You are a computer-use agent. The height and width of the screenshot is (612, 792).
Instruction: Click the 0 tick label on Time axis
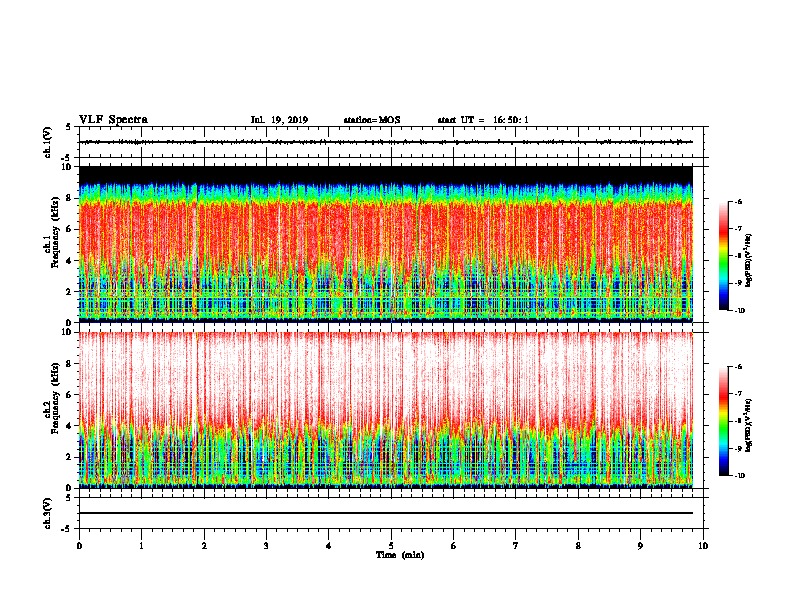(x=79, y=545)
